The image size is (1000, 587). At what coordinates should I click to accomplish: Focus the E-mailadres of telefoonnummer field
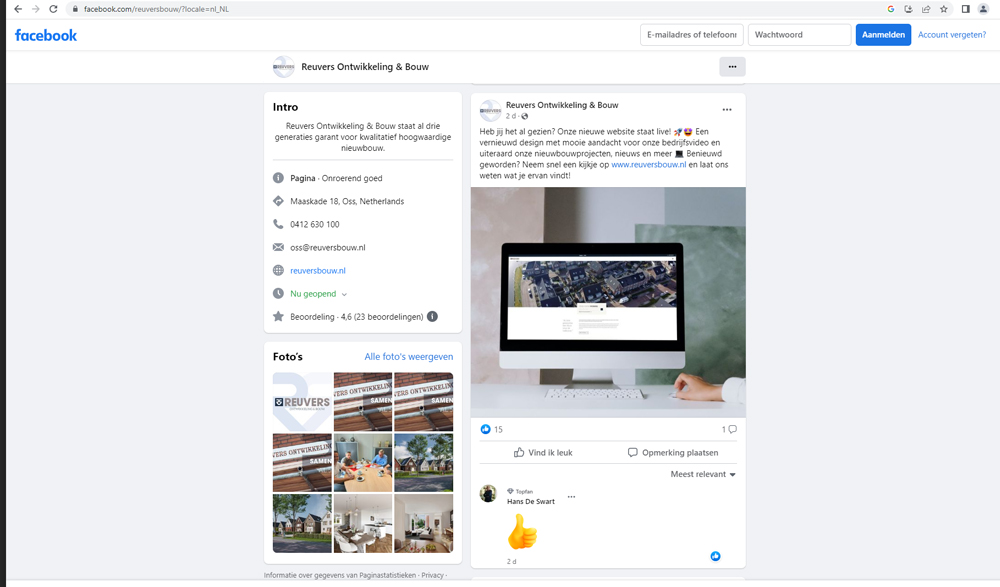point(691,35)
